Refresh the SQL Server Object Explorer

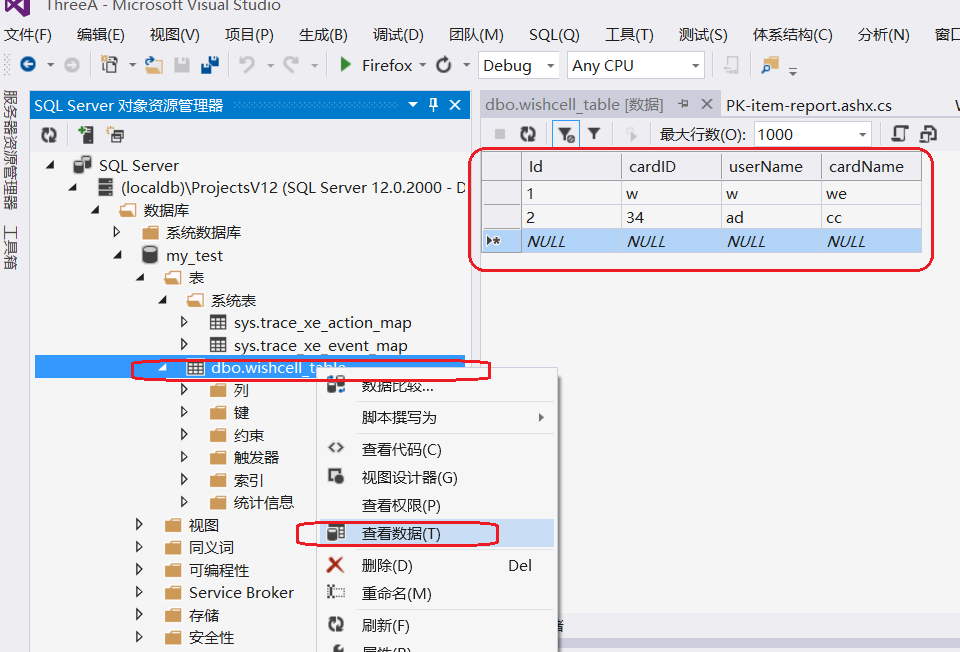(49, 135)
